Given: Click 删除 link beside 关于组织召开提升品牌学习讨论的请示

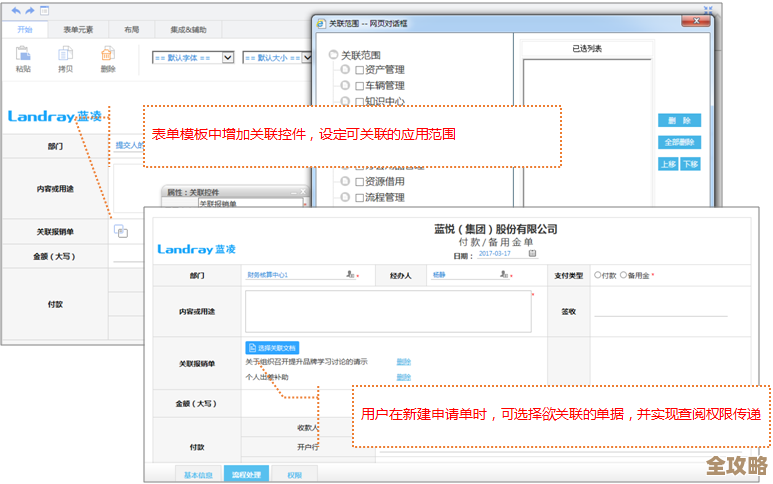Looking at the screenshot, I should [403, 362].
